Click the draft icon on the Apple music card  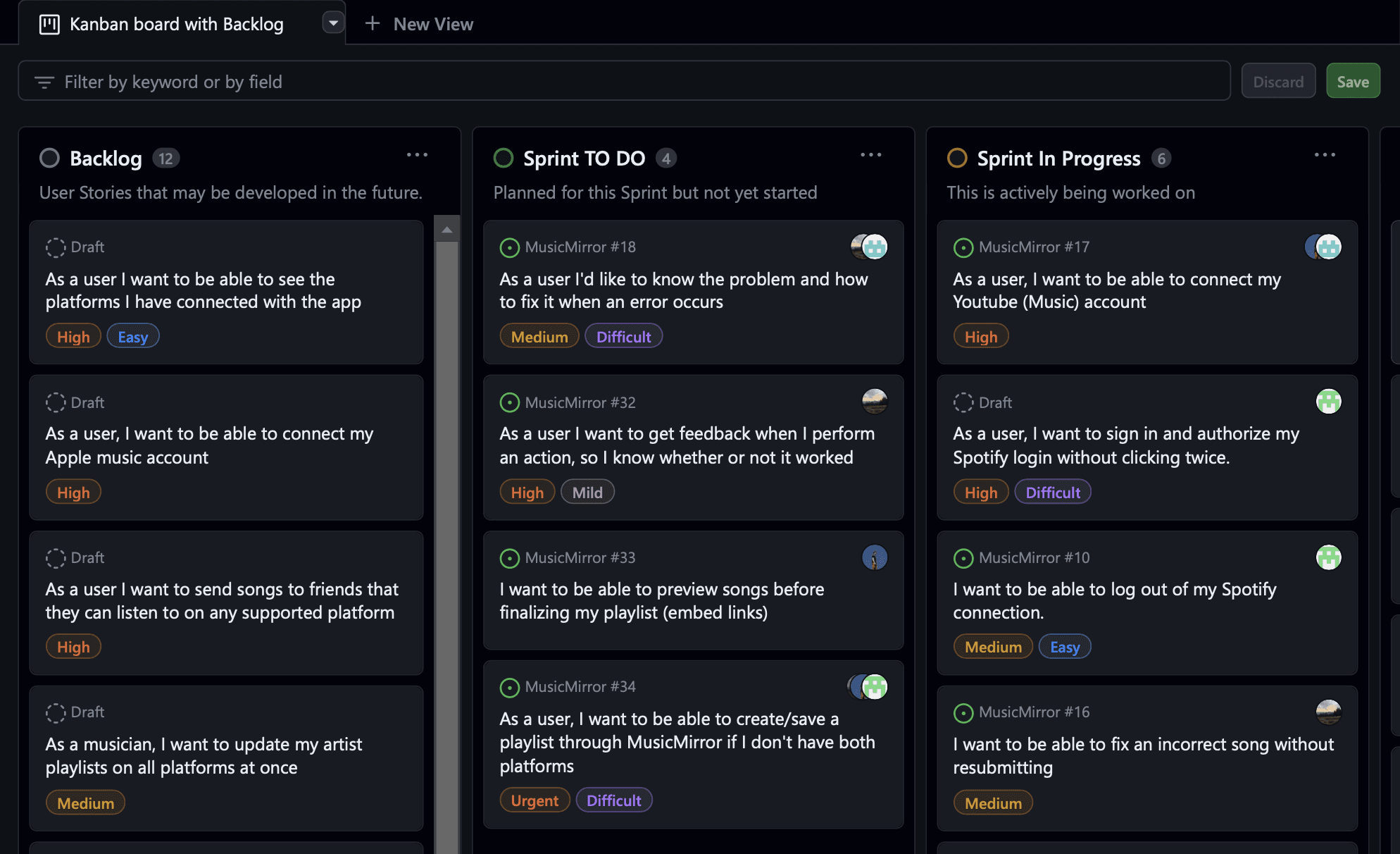56,402
